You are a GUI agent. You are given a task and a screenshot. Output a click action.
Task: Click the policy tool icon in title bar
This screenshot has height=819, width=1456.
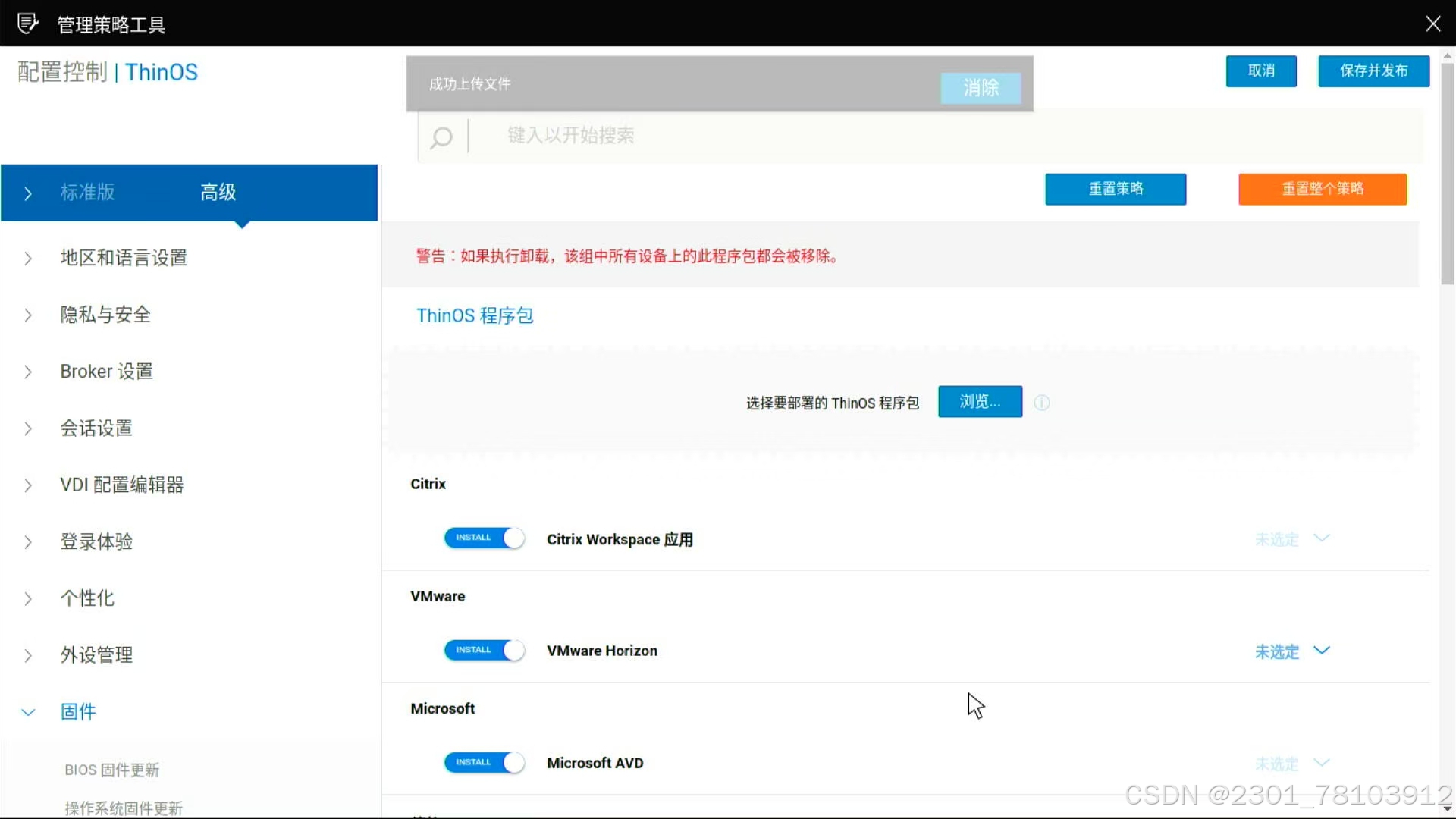(27, 24)
